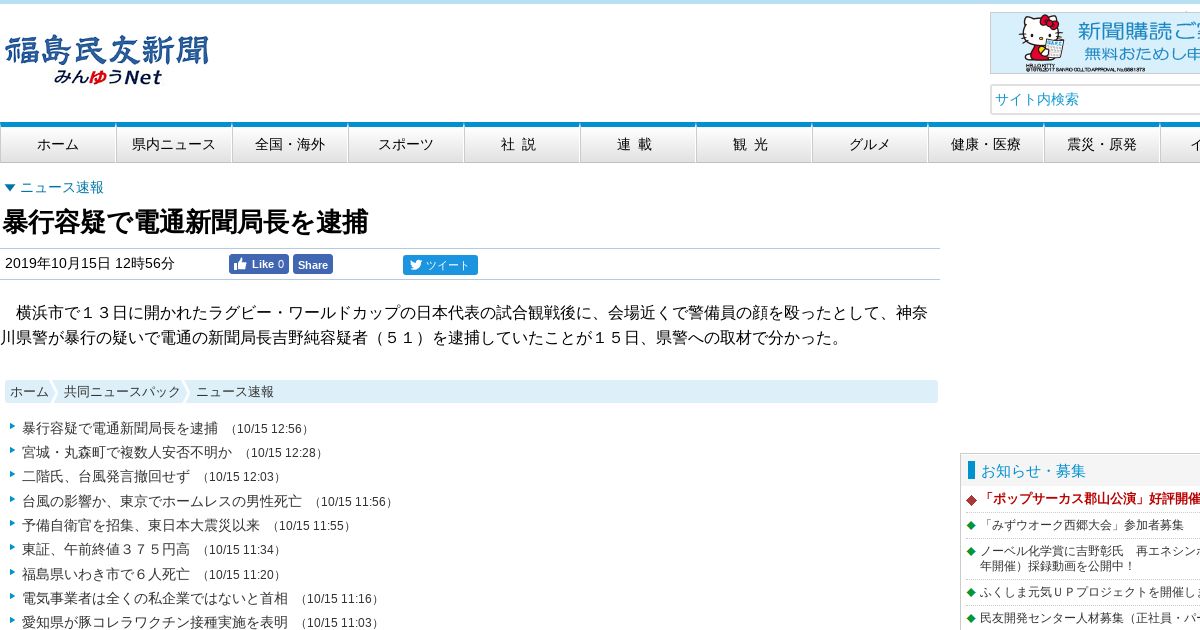Open the 連載 section
Image resolution: width=1200 pixels, height=630 pixels.
(x=638, y=144)
